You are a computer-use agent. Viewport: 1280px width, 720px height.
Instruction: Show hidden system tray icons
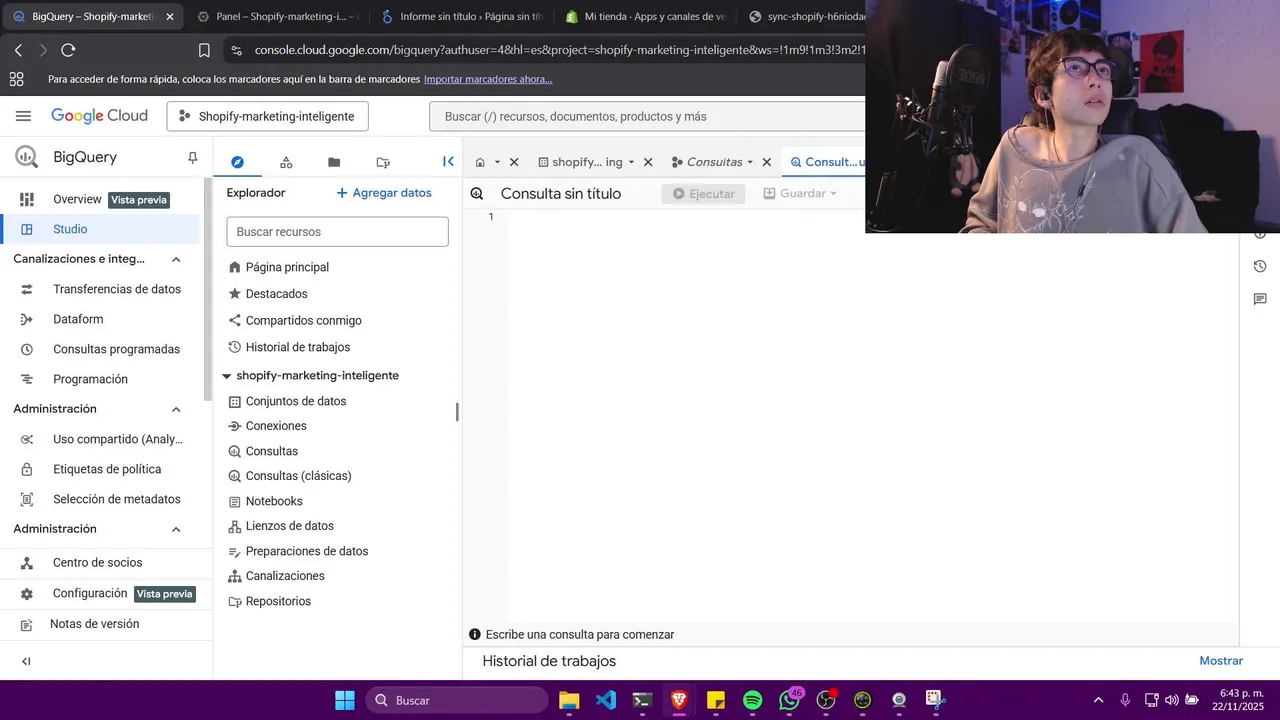point(1098,700)
